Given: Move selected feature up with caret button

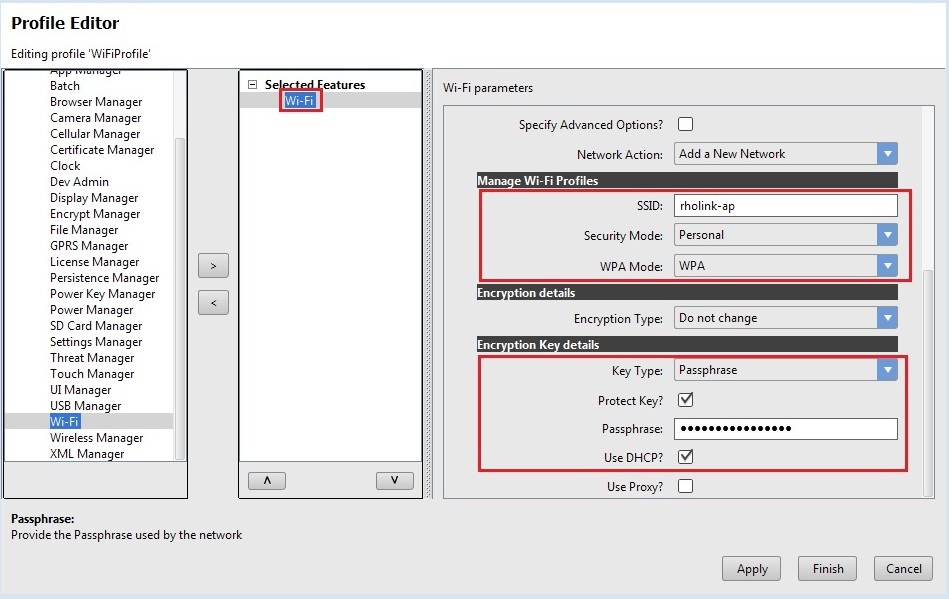Looking at the screenshot, I should coord(266,480).
